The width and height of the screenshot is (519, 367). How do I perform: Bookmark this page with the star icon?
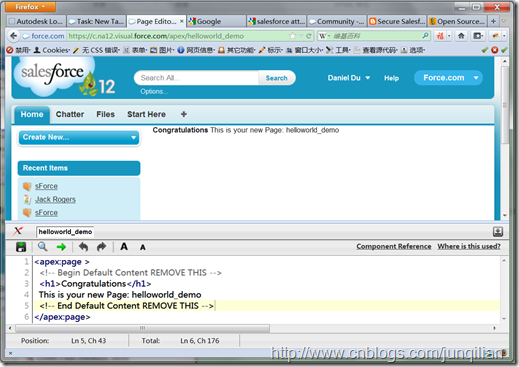[x=292, y=36]
